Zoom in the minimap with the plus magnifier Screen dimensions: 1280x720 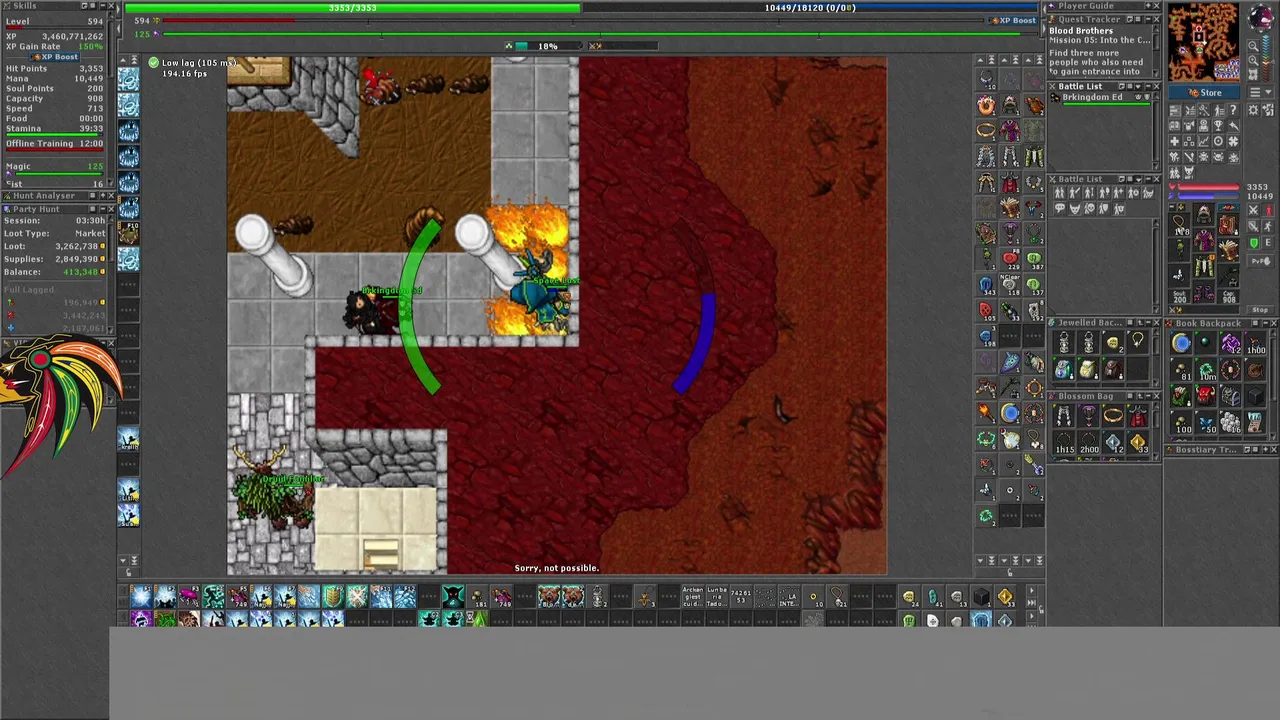click(1253, 60)
